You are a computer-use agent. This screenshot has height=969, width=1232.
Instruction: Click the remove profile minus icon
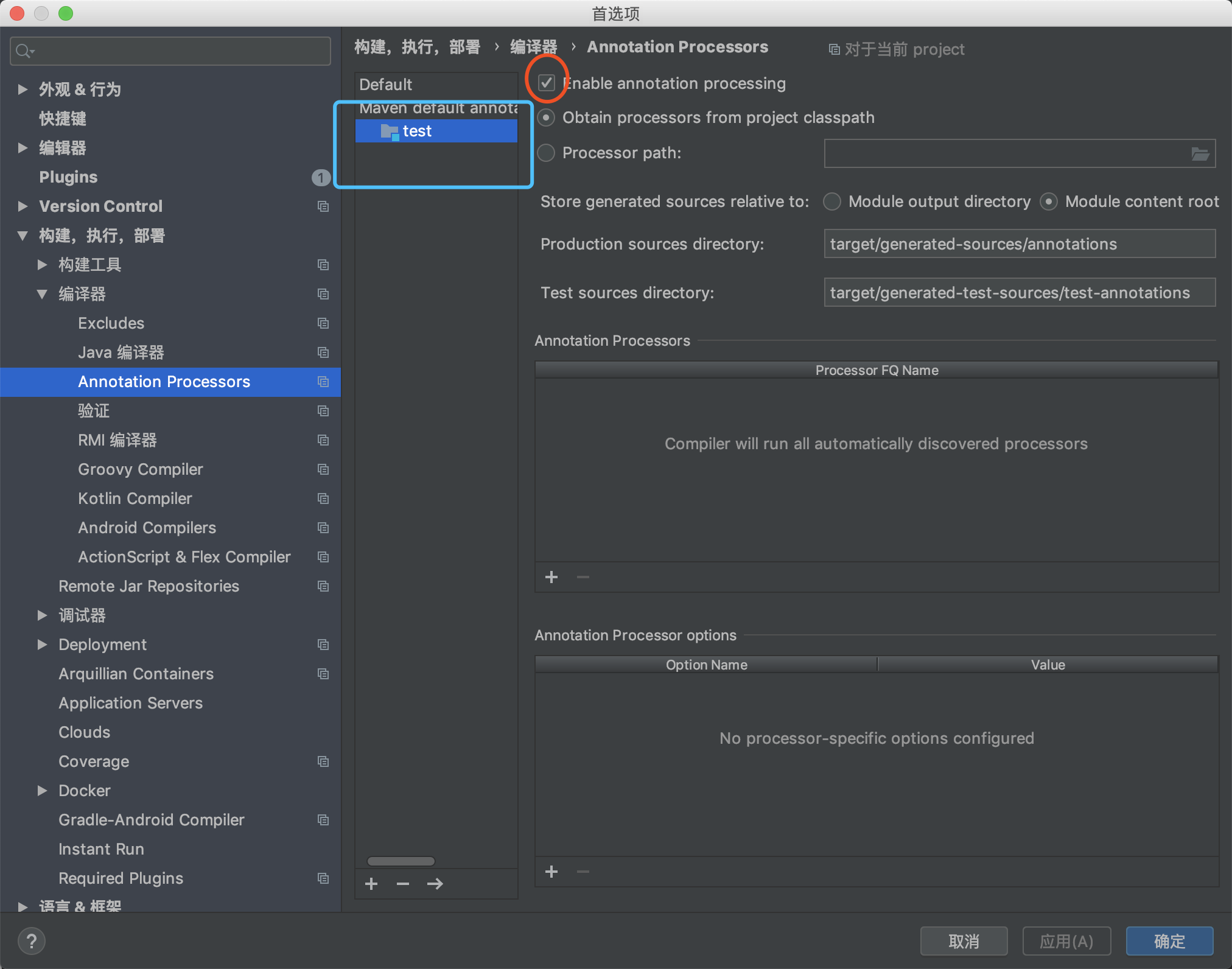(403, 884)
